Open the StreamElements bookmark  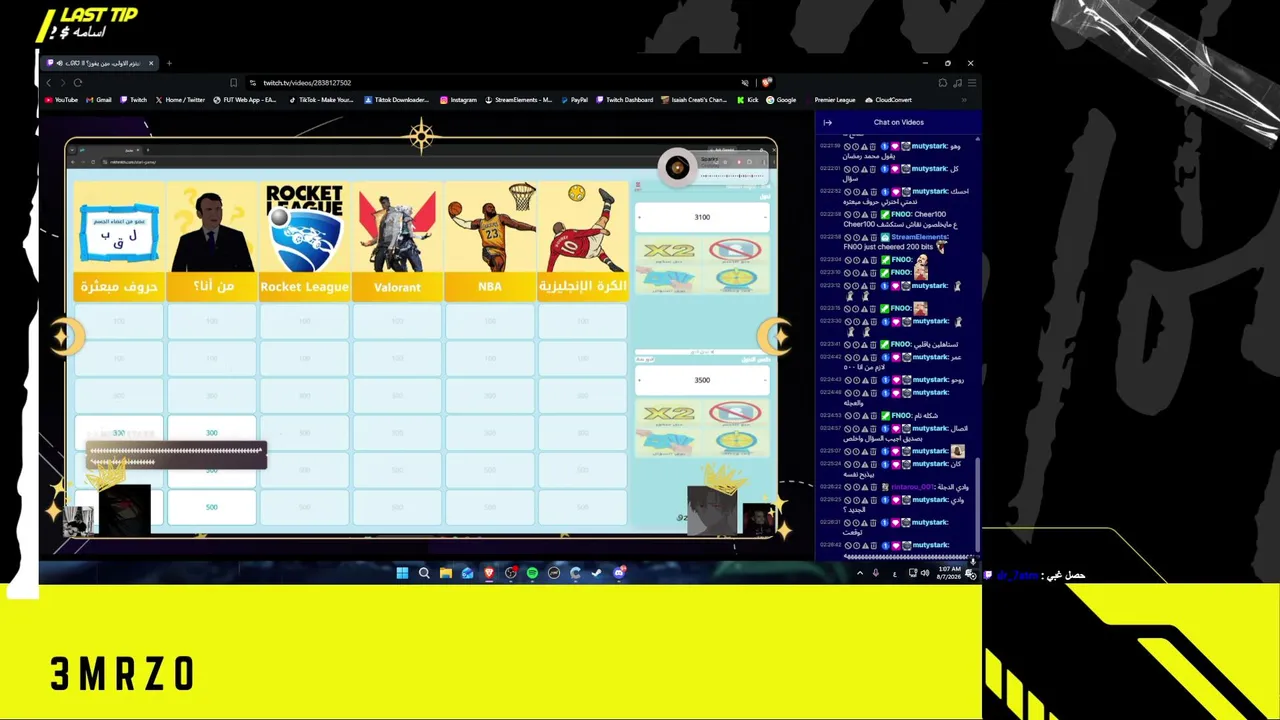(x=518, y=100)
